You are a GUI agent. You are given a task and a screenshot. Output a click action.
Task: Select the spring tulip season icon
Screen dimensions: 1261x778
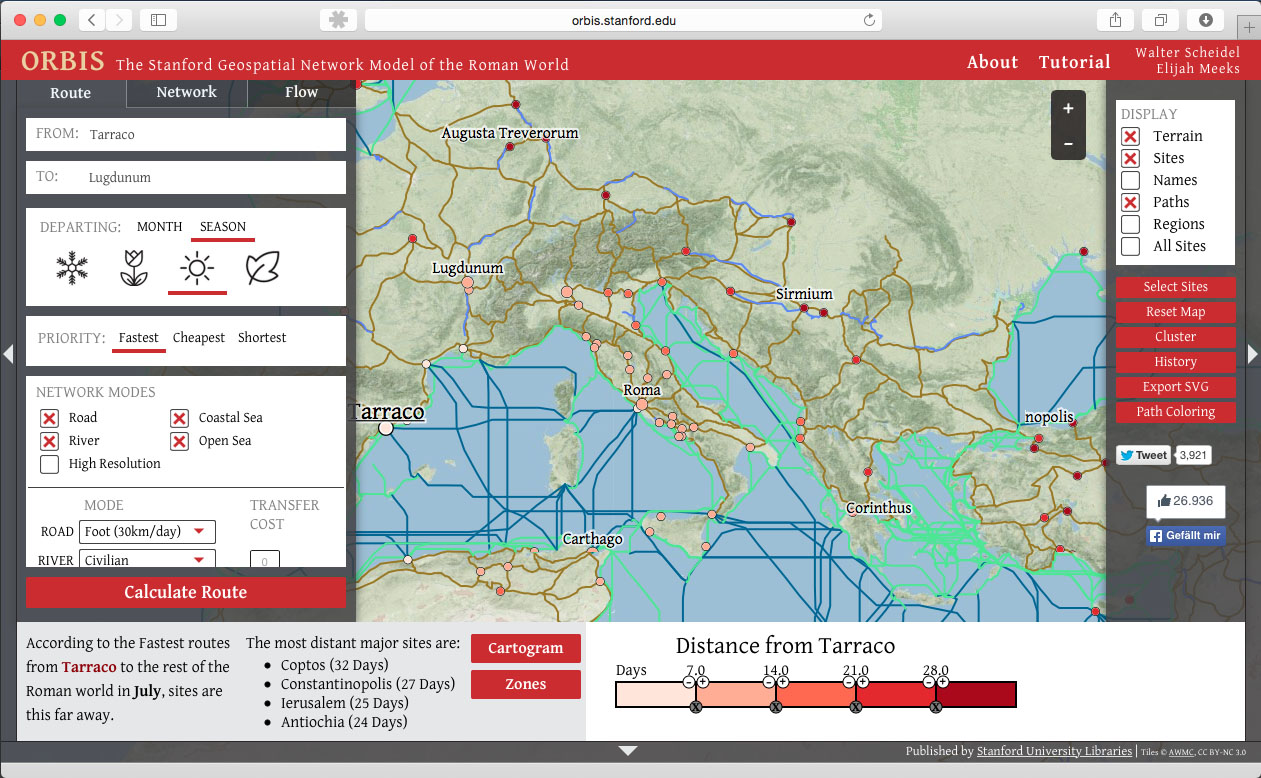tap(134, 268)
